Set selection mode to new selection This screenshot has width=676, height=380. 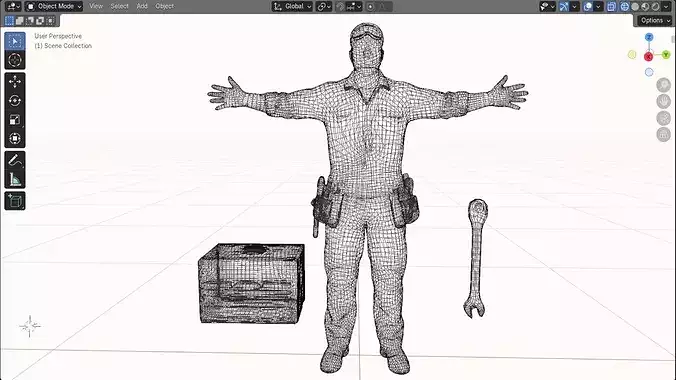pyautogui.click(x=9, y=20)
